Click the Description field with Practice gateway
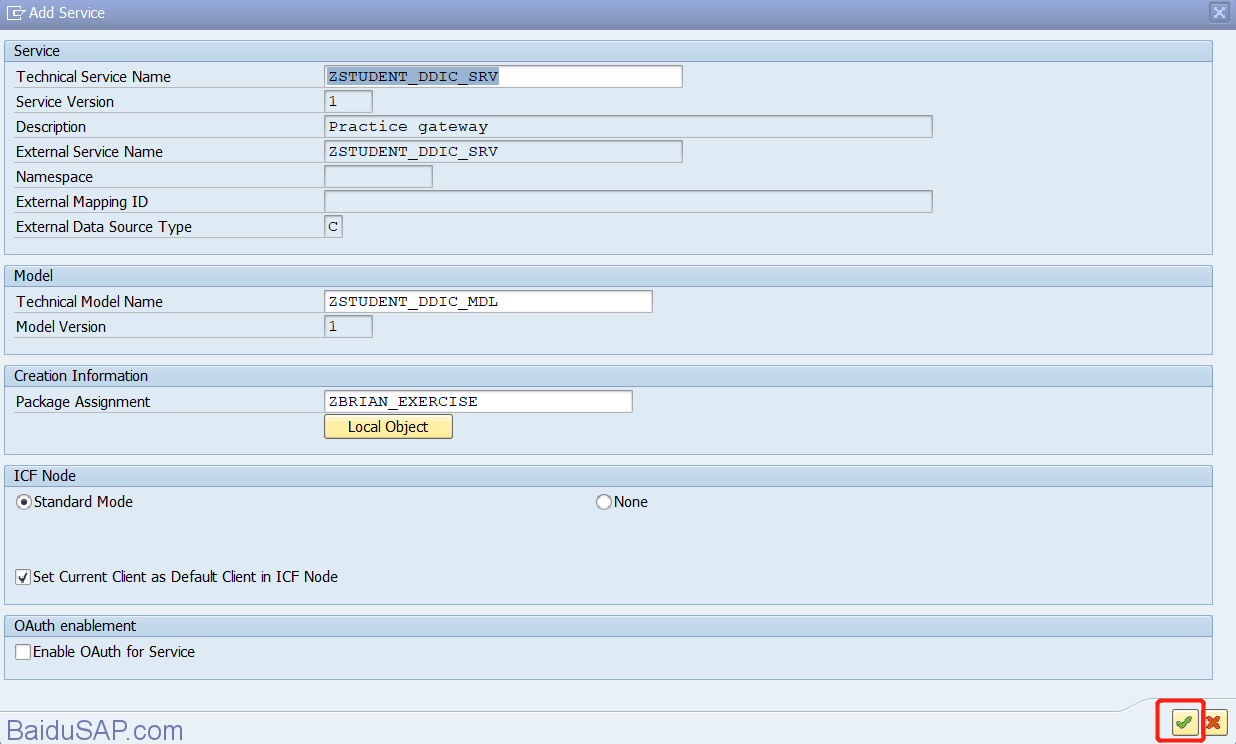Image resolution: width=1236 pixels, height=744 pixels. point(628,127)
